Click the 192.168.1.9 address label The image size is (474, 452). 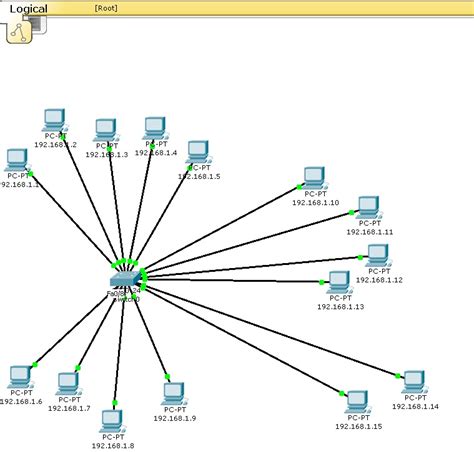click(x=175, y=418)
